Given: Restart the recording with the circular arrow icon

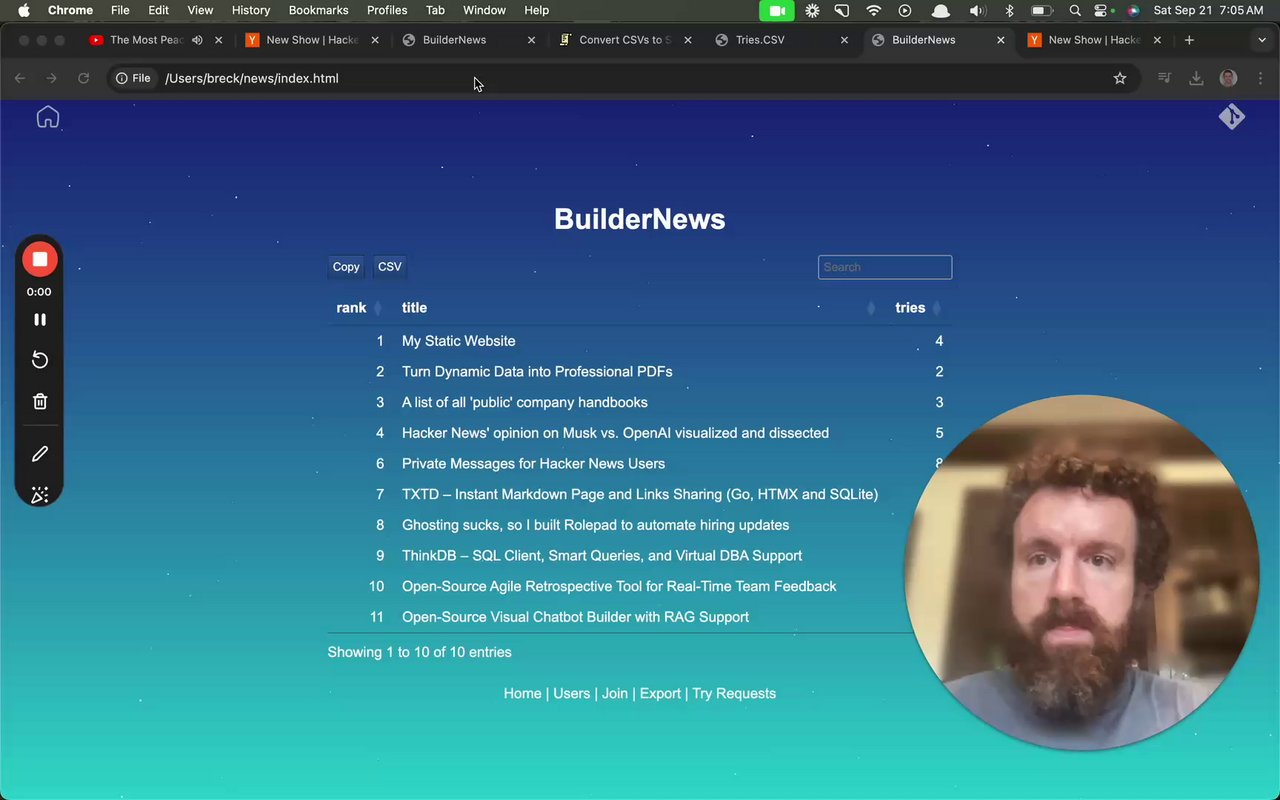Looking at the screenshot, I should (x=40, y=360).
